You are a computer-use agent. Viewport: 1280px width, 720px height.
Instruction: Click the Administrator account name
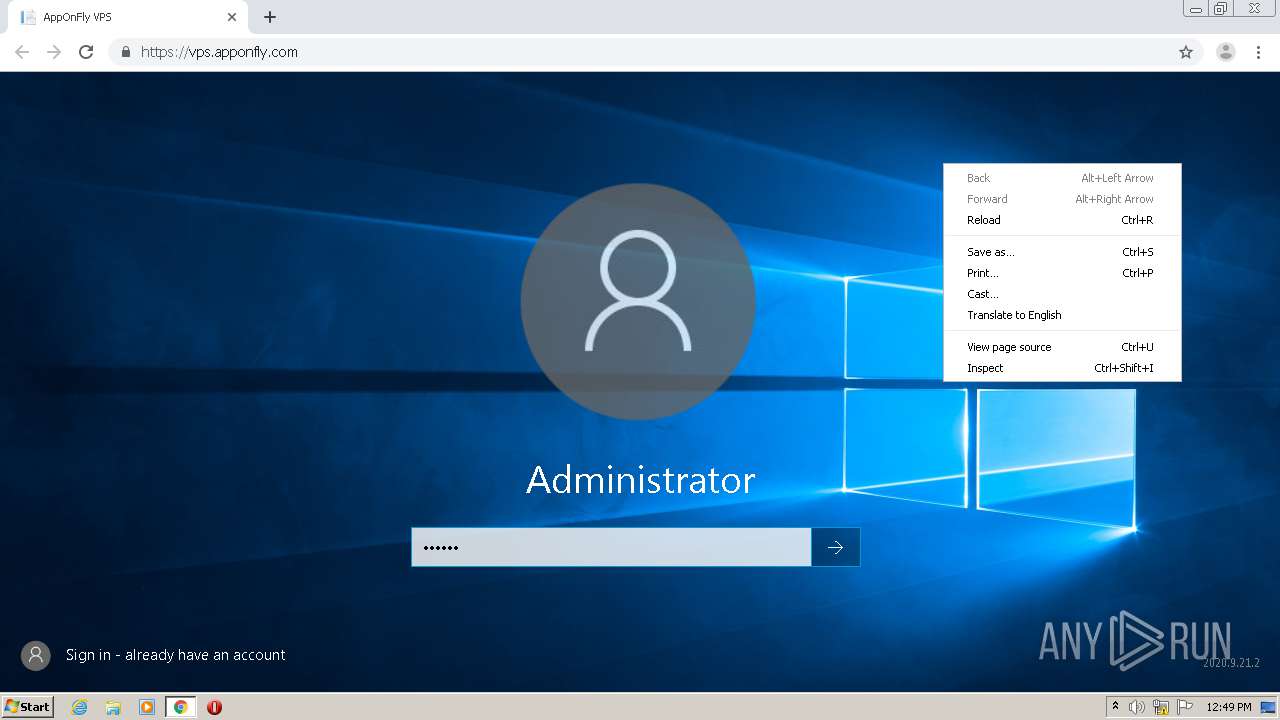click(641, 480)
